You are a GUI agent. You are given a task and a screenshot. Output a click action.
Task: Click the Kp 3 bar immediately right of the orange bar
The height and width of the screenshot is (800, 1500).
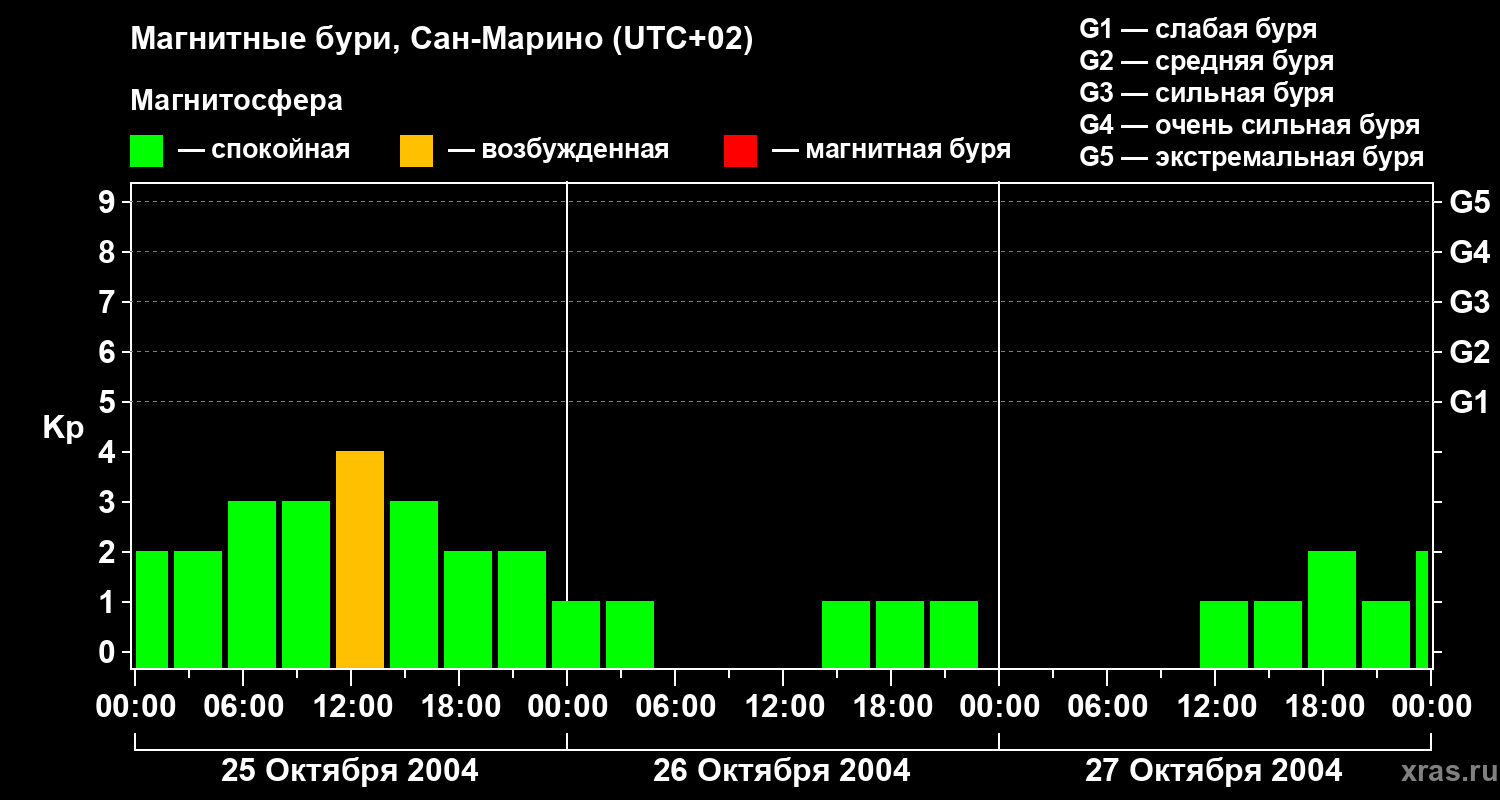[x=414, y=585]
